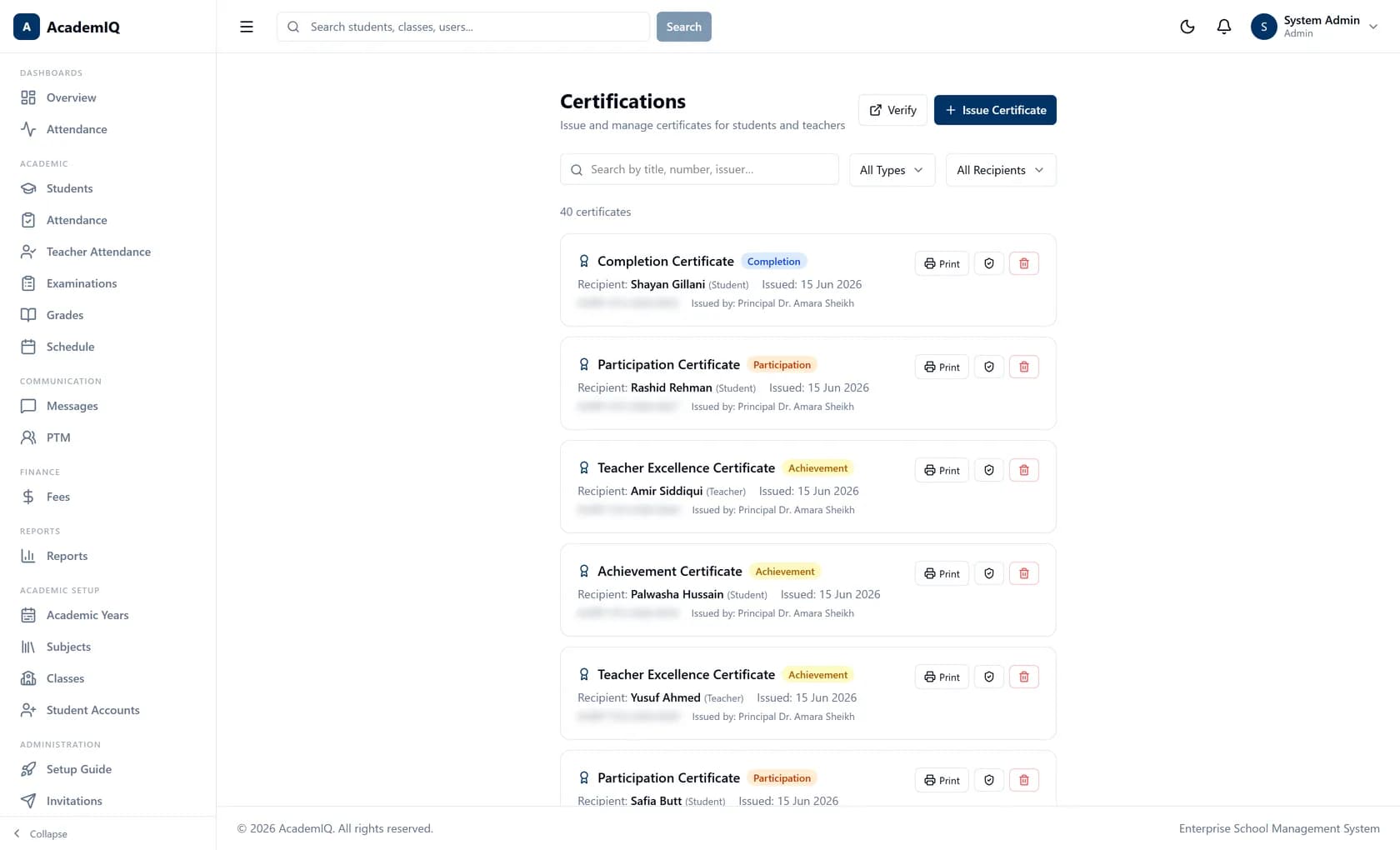Delete Palwasha Hussain's Achievement Certificate
The width and height of the screenshot is (1400, 850).
pos(1024,573)
